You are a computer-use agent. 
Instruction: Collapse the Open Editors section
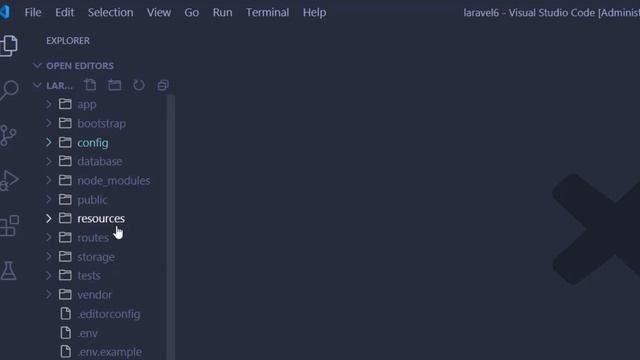point(37,65)
